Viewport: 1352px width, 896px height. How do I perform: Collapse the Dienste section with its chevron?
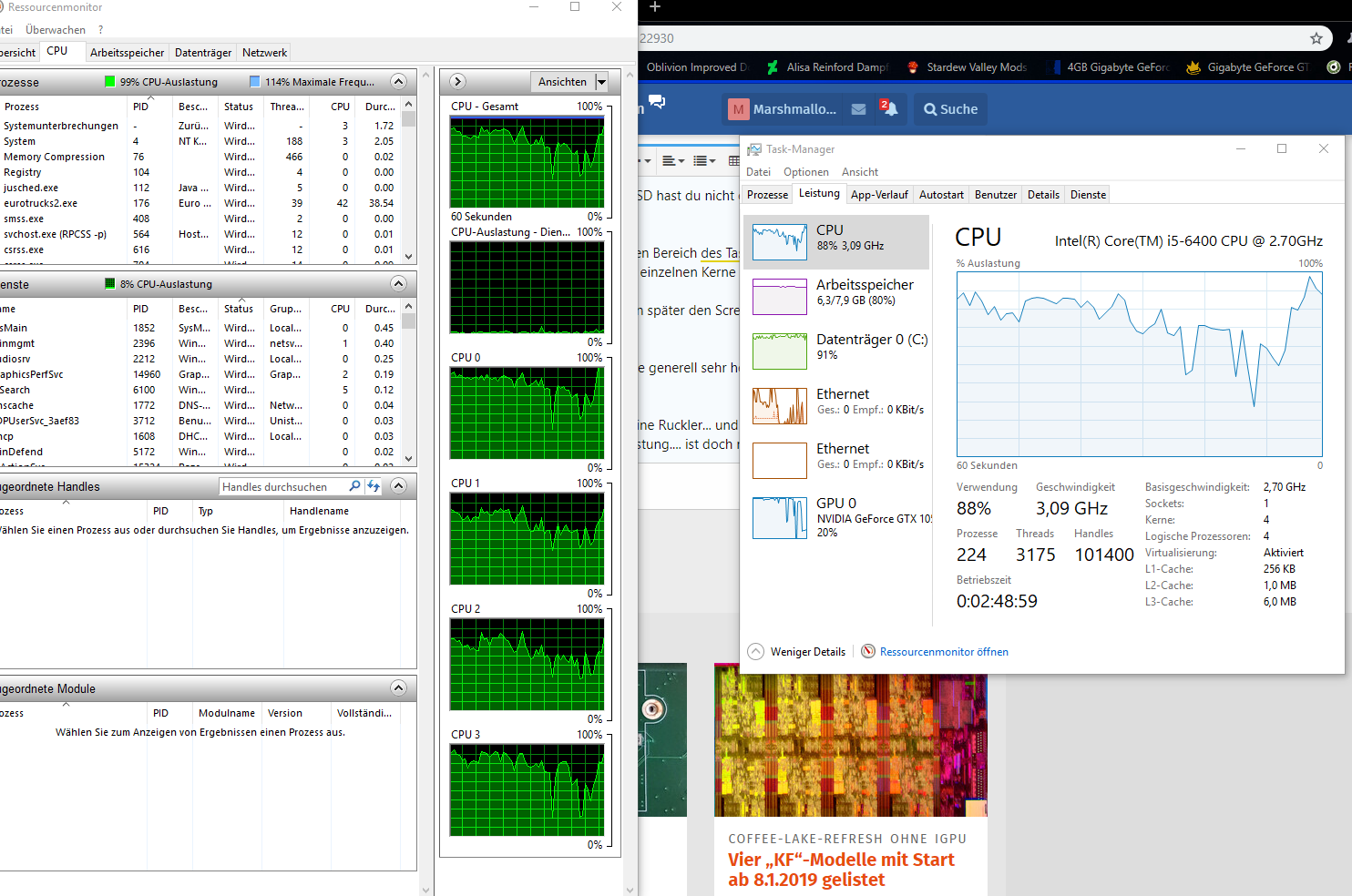(398, 284)
